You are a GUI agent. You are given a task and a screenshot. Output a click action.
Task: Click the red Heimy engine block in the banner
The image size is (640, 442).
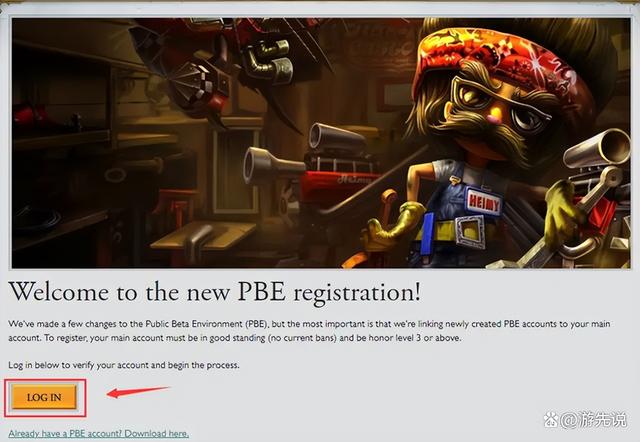coord(337,184)
